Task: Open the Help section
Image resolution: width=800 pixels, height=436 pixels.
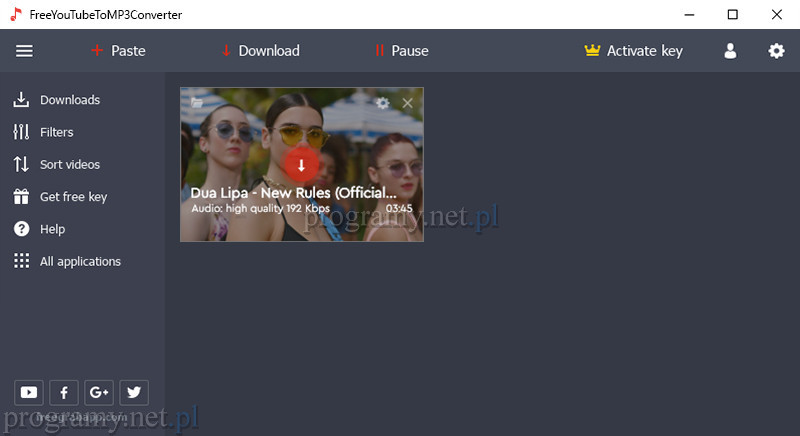Action: pyautogui.click(x=52, y=229)
